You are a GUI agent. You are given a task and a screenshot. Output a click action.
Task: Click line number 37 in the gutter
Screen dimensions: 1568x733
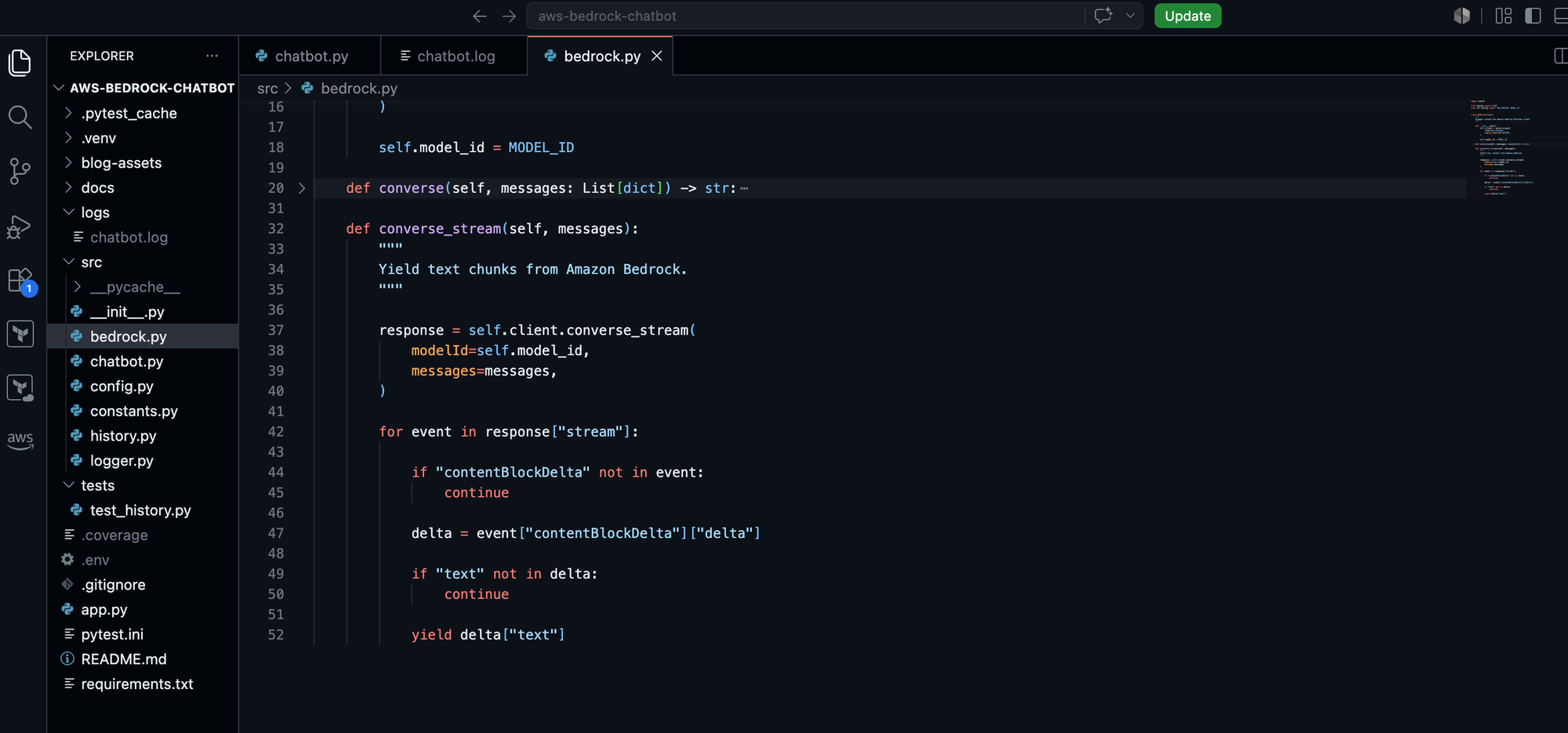[x=276, y=330]
